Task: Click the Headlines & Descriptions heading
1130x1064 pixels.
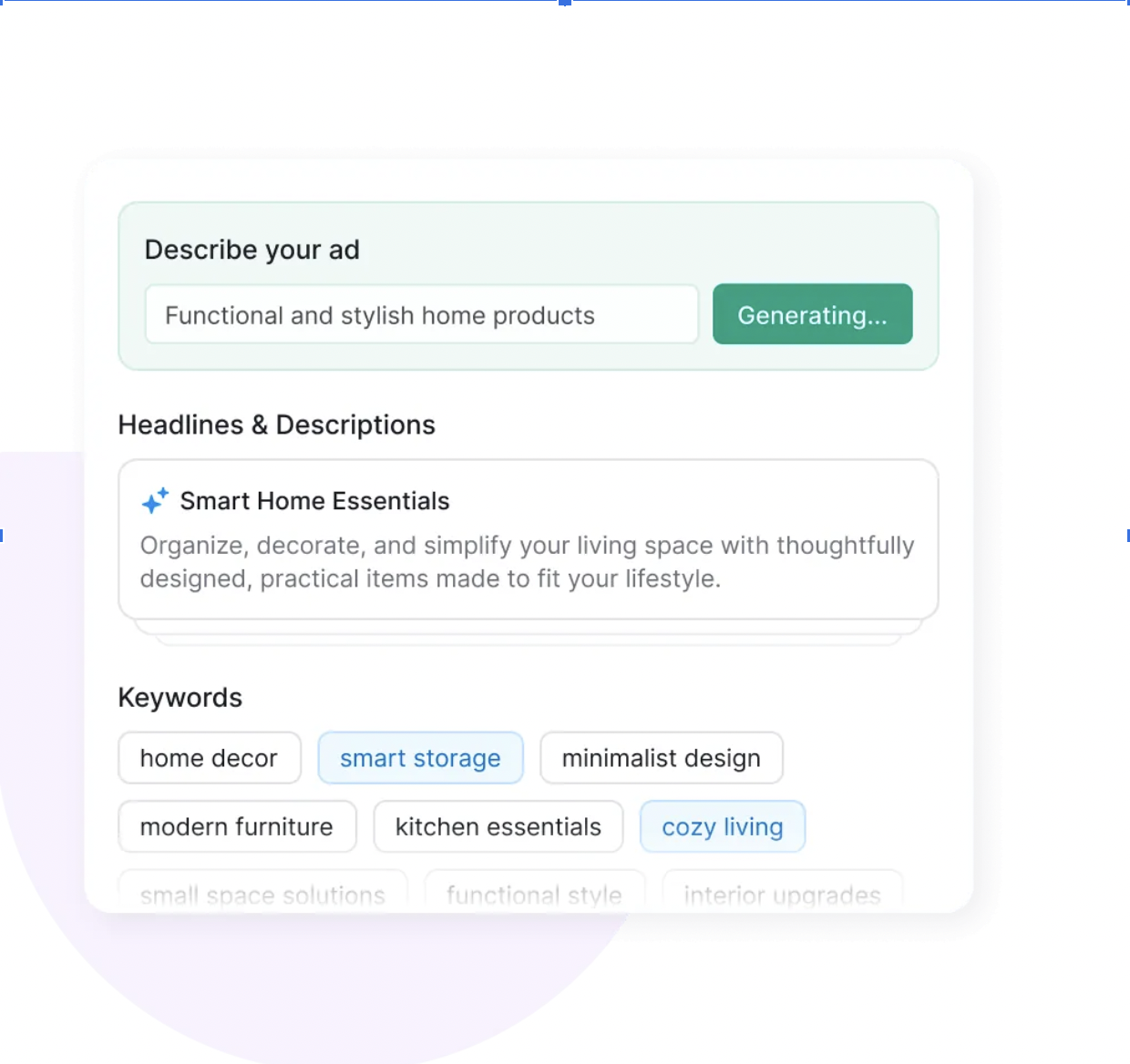Action: coord(277,425)
